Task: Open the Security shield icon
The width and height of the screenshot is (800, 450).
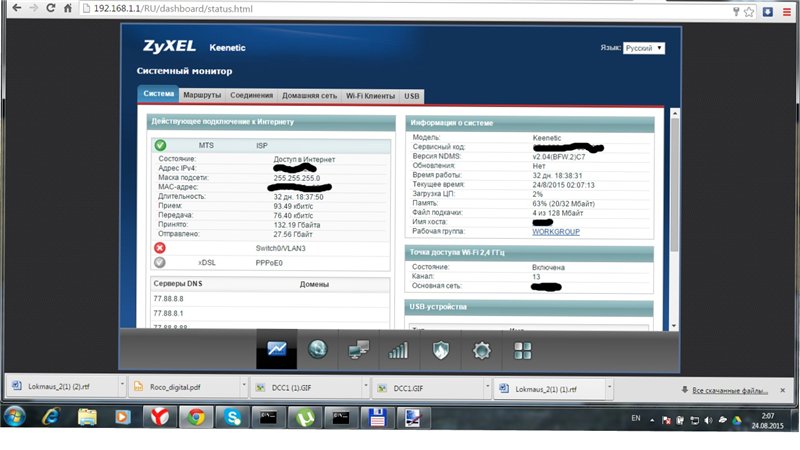Action: coord(440,350)
